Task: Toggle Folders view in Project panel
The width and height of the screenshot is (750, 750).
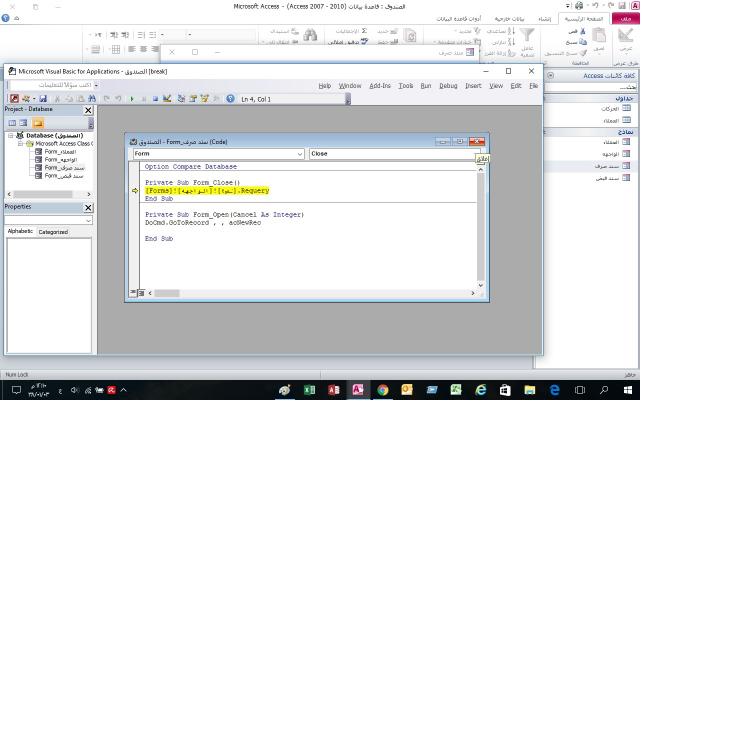Action: click(x=38, y=123)
